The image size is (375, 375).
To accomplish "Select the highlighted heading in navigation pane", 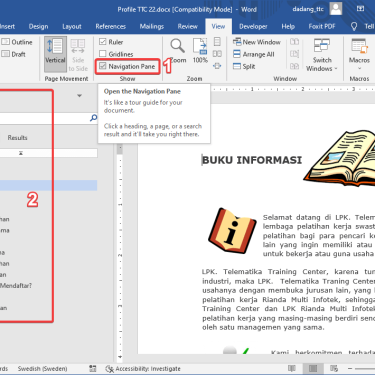I will (49, 185).
